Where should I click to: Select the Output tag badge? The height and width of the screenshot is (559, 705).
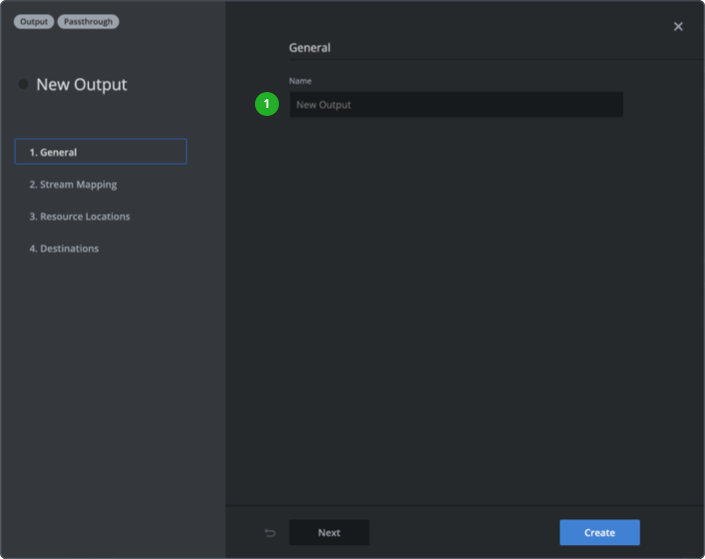coord(34,22)
